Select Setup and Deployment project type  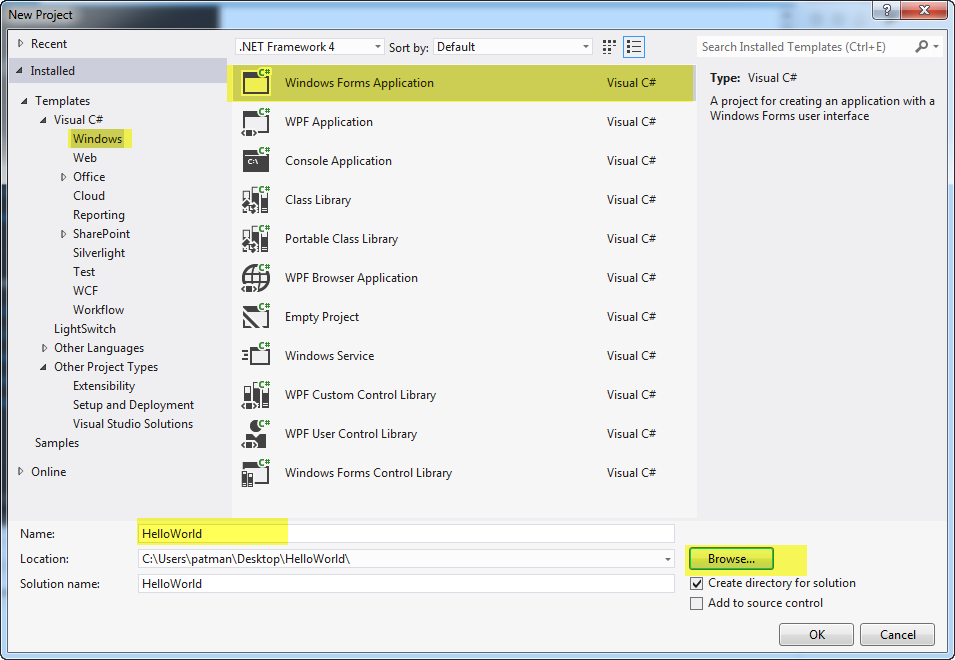[133, 405]
